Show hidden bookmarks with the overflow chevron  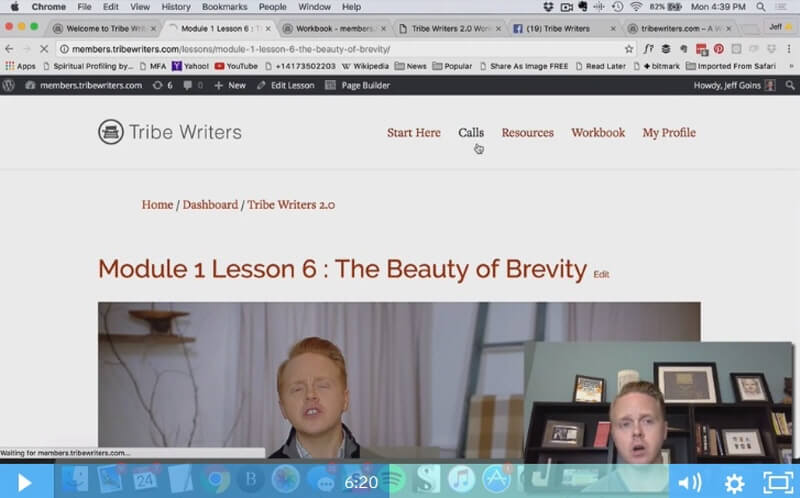tap(791, 66)
